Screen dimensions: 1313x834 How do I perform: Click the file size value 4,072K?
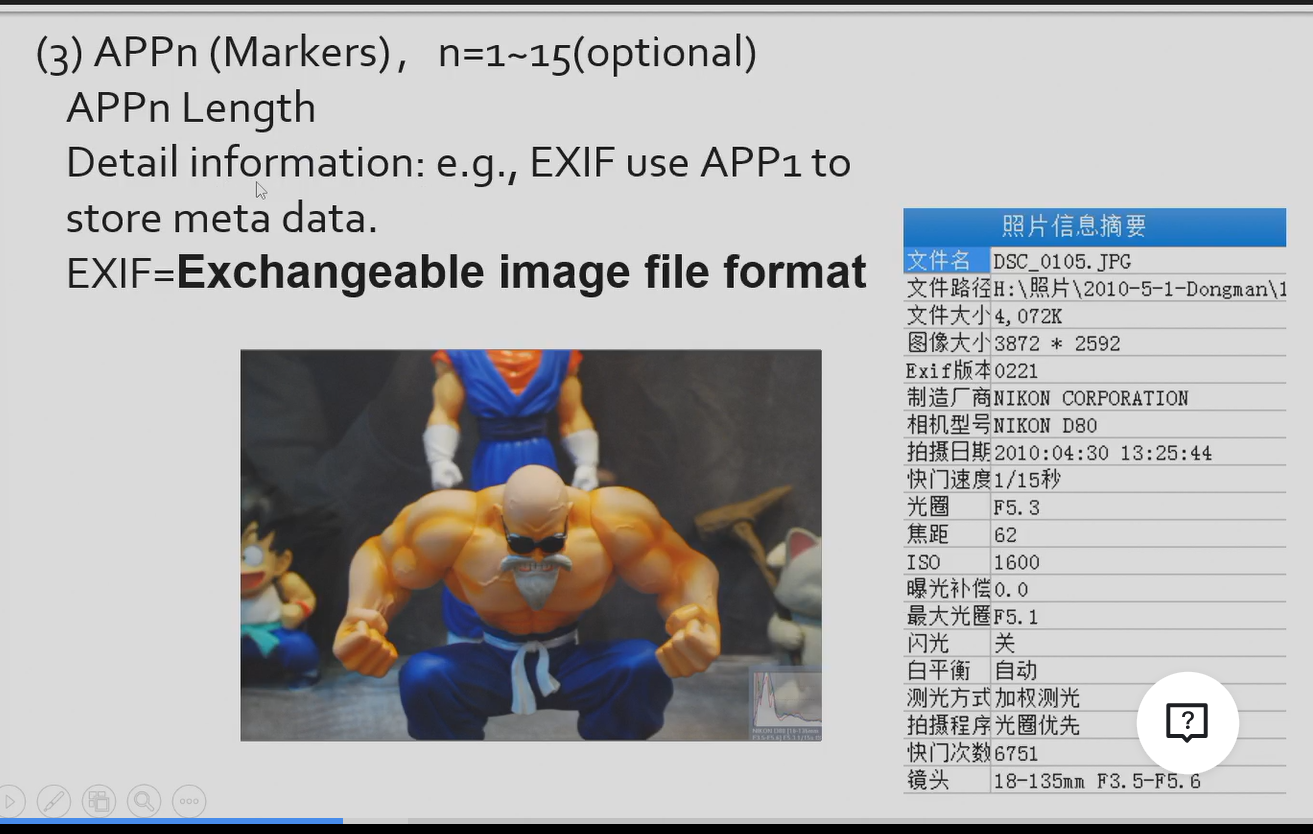pyautogui.click(x=1028, y=316)
